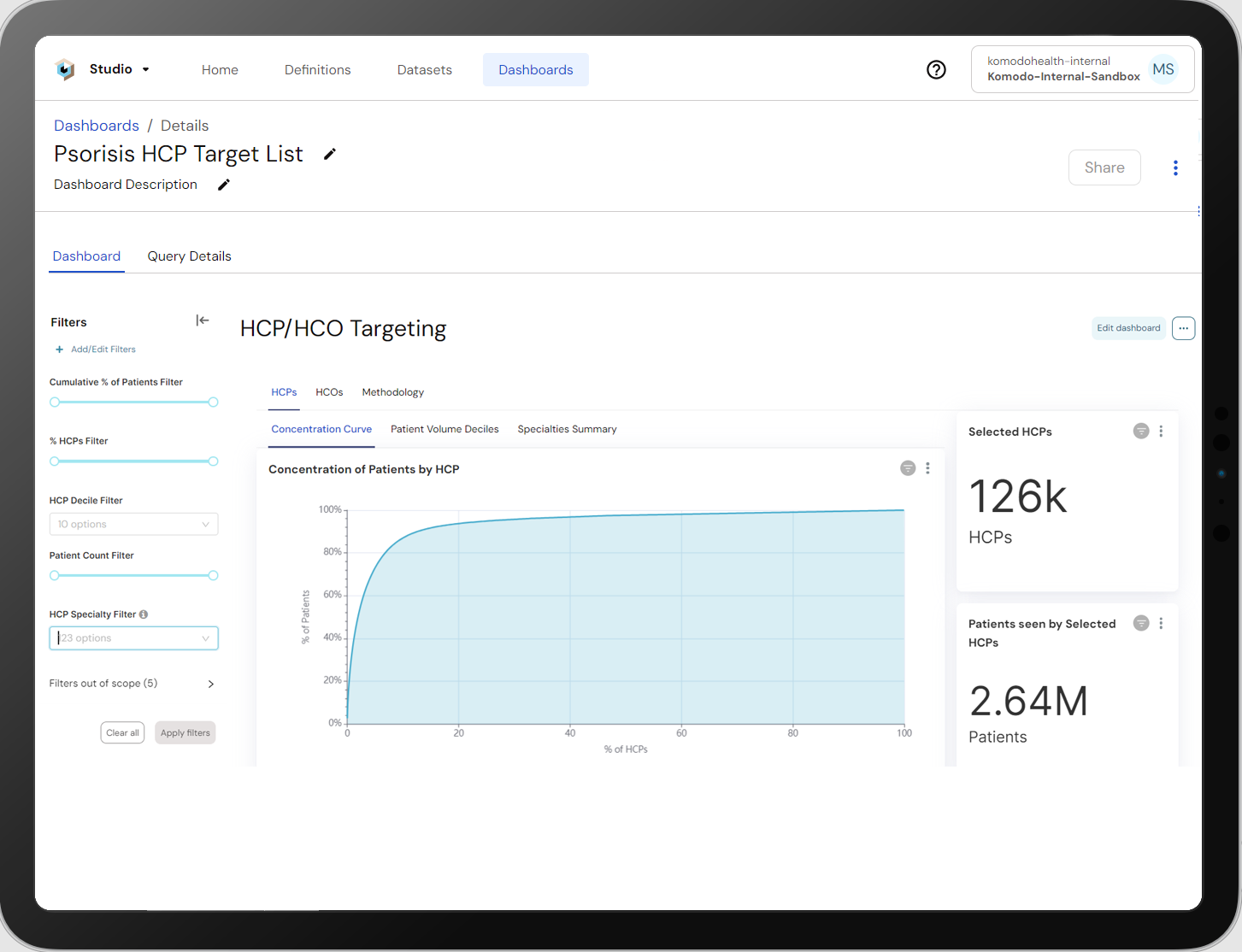This screenshot has width=1242, height=952.
Task: Open the HCP Decile Filter dropdown
Action: click(133, 524)
